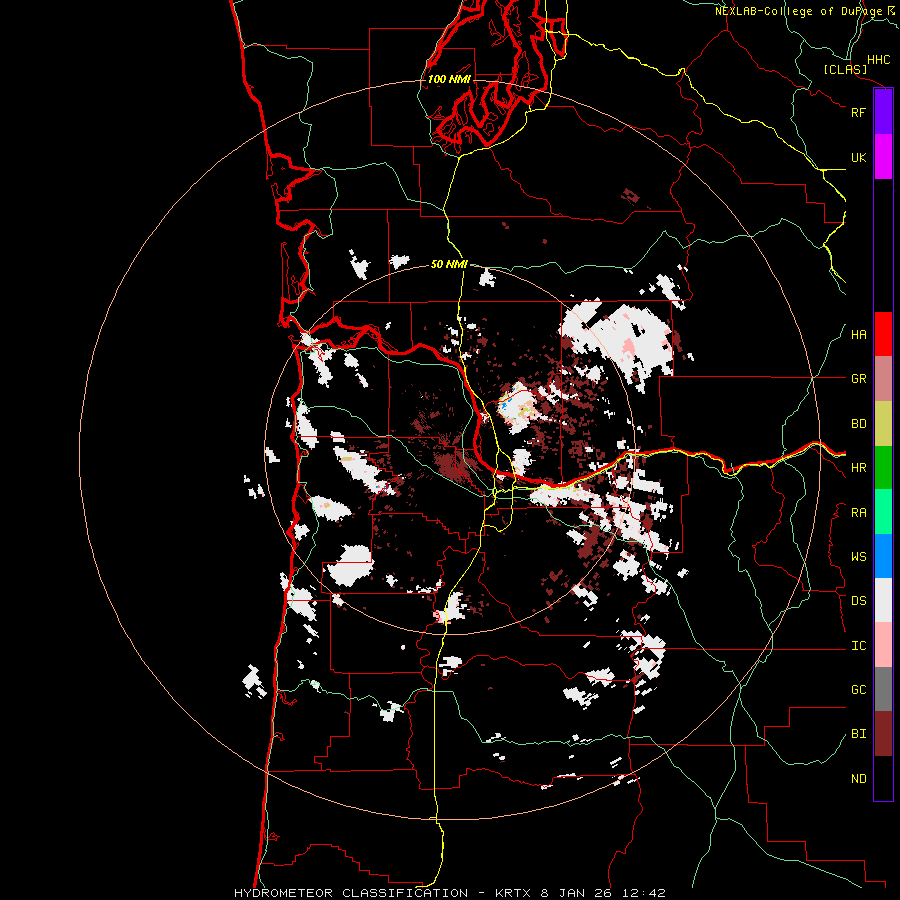
Task: Click the Hydrometeor Classification KRTX title caption
Action: tap(450, 893)
